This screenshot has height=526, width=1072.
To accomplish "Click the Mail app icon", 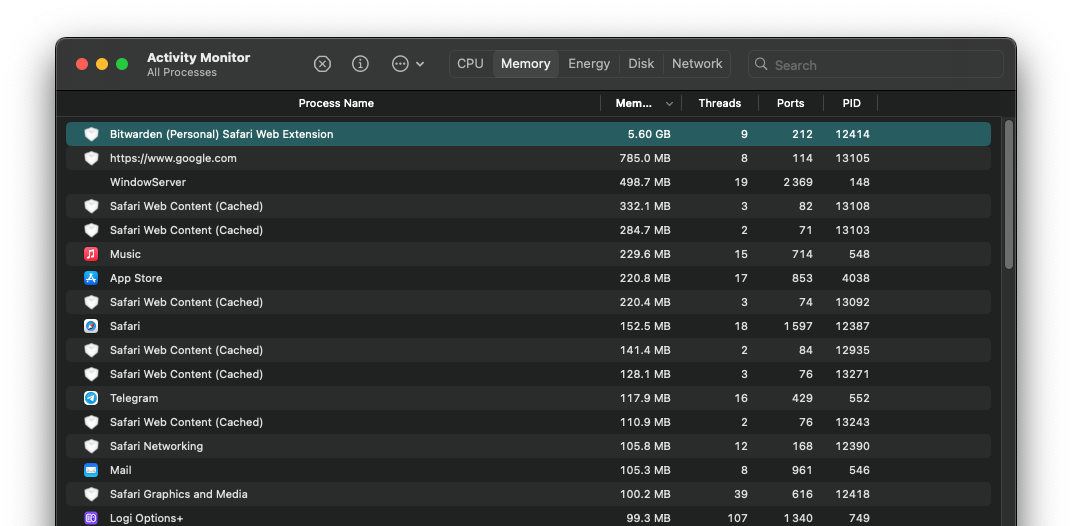I will 91,470.
